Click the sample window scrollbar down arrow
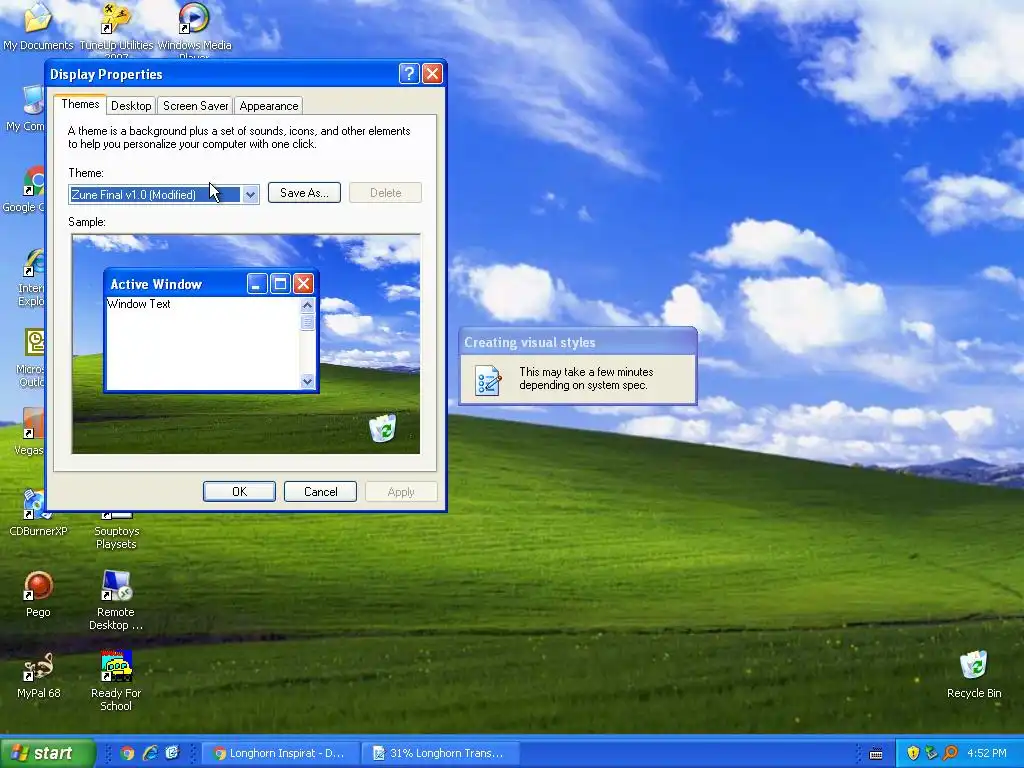The width and height of the screenshot is (1024, 768). point(308,381)
